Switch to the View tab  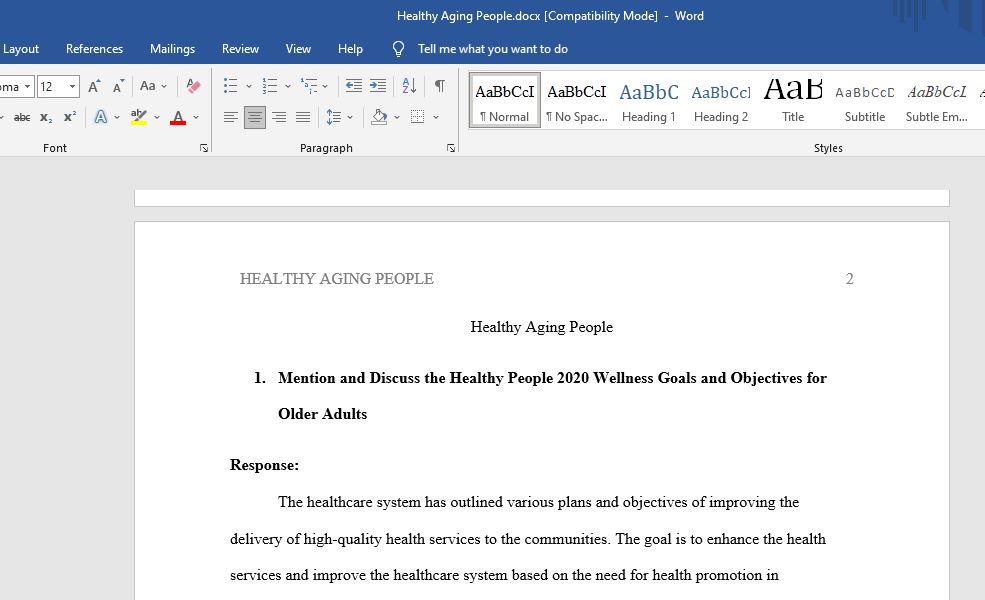pos(298,49)
